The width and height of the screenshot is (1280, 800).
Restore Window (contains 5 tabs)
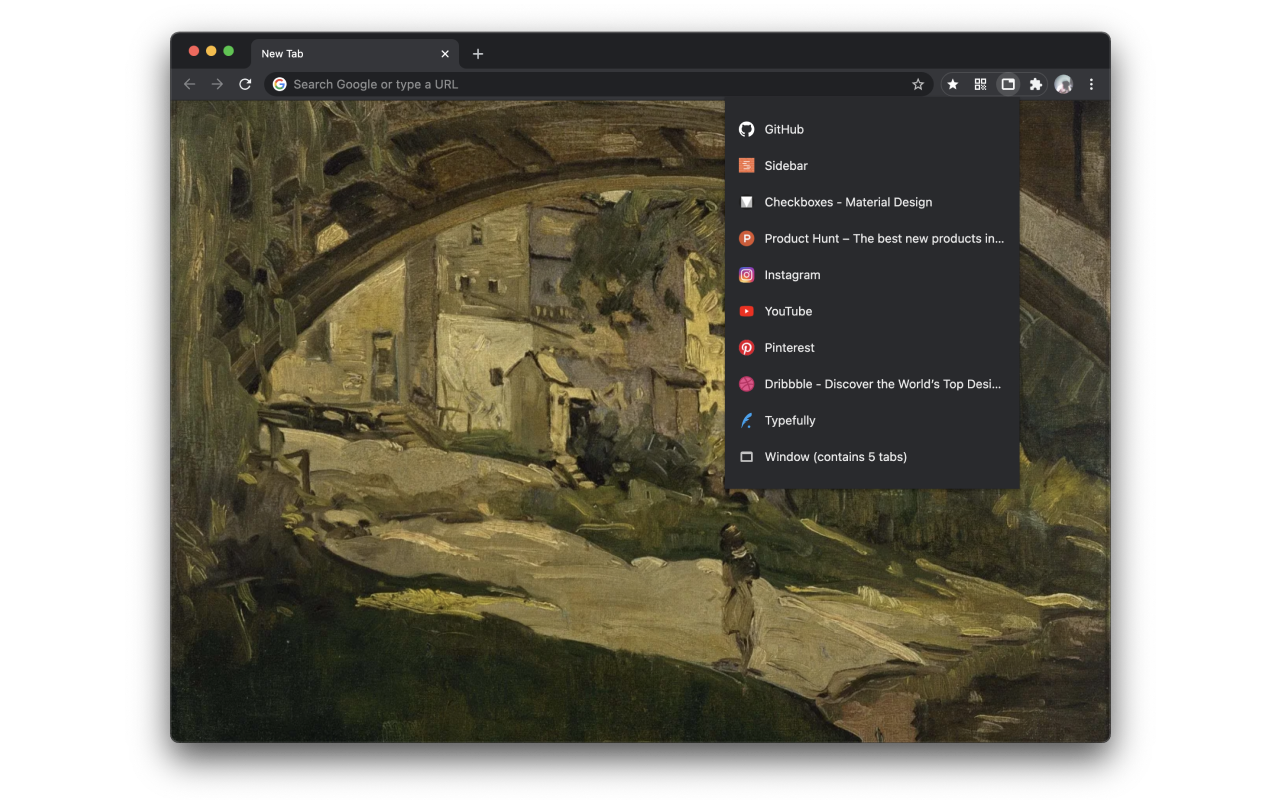(x=872, y=457)
